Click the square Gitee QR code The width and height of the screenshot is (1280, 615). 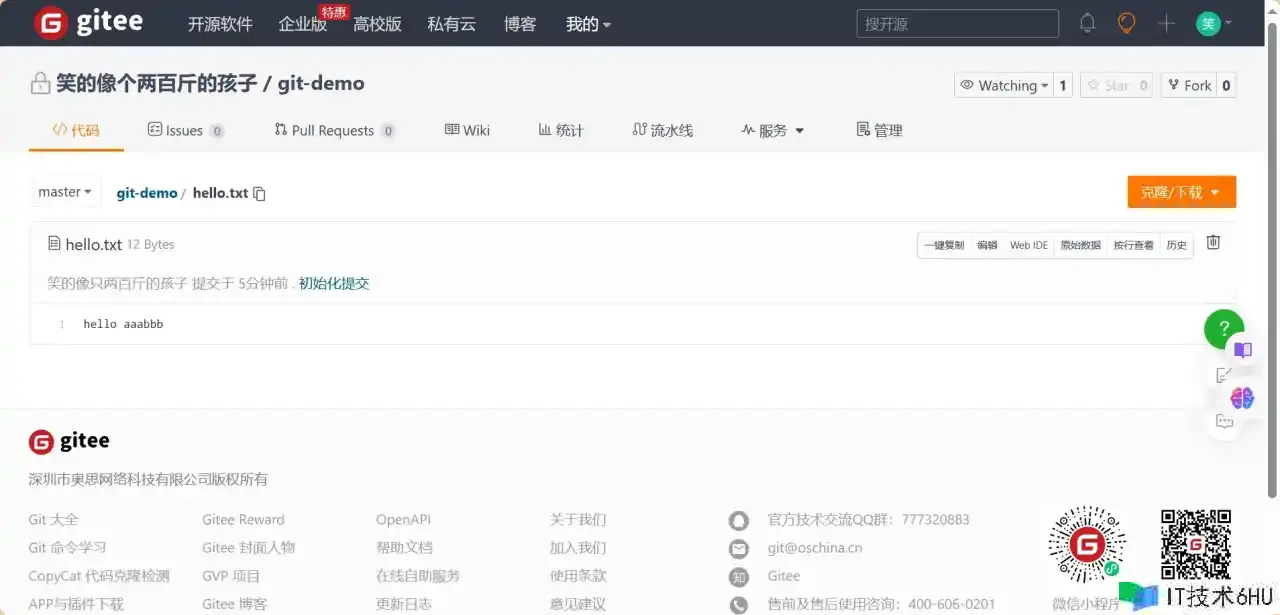click(1195, 544)
